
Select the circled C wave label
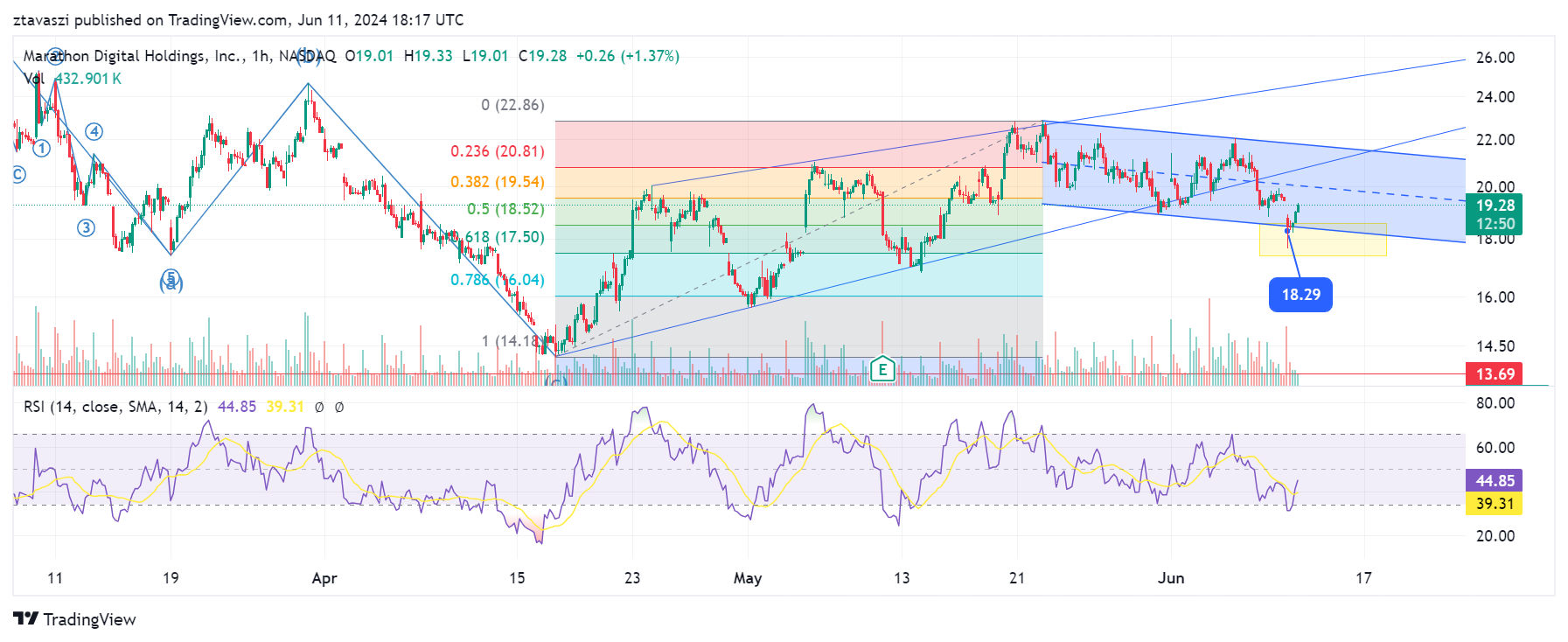pos(18,174)
